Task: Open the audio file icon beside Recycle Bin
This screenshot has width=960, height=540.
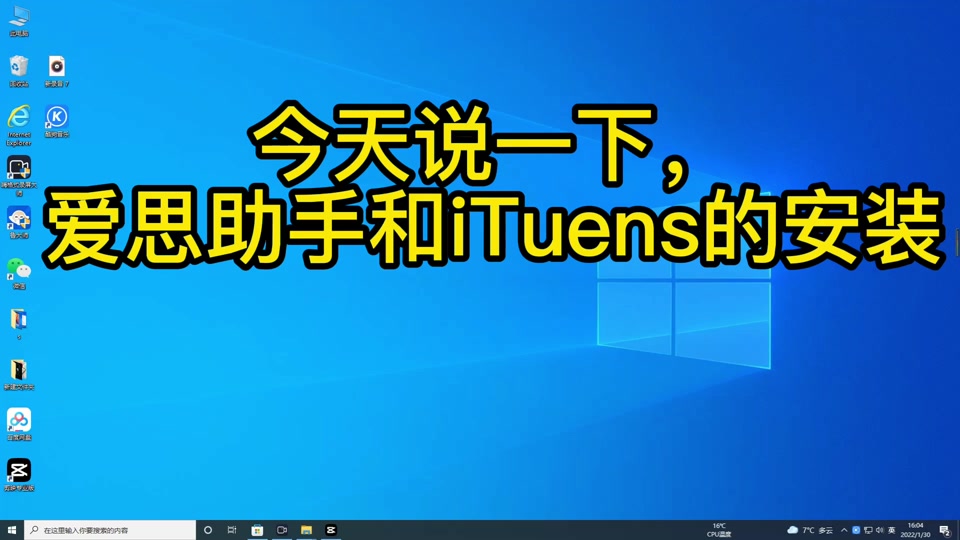Action: coord(57,67)
